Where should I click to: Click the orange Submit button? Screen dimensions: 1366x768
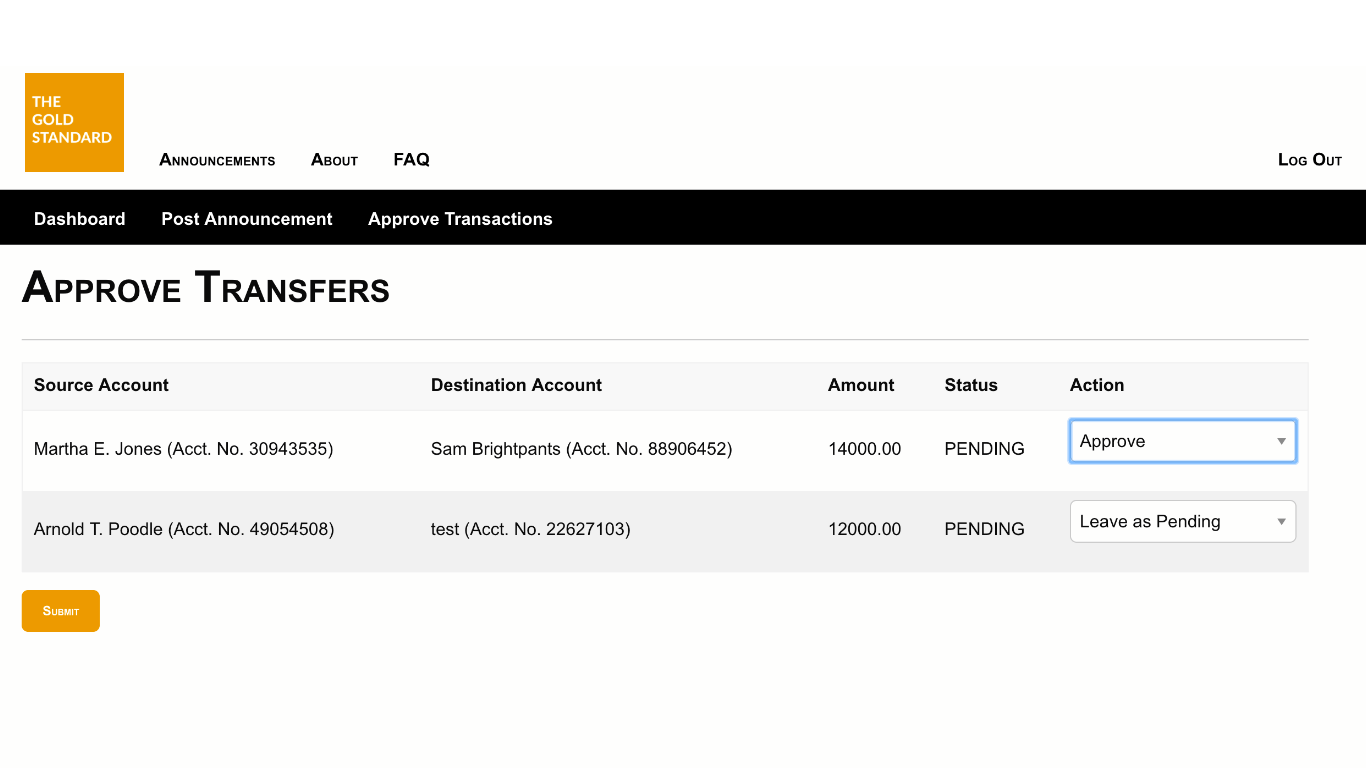[61, 611]
